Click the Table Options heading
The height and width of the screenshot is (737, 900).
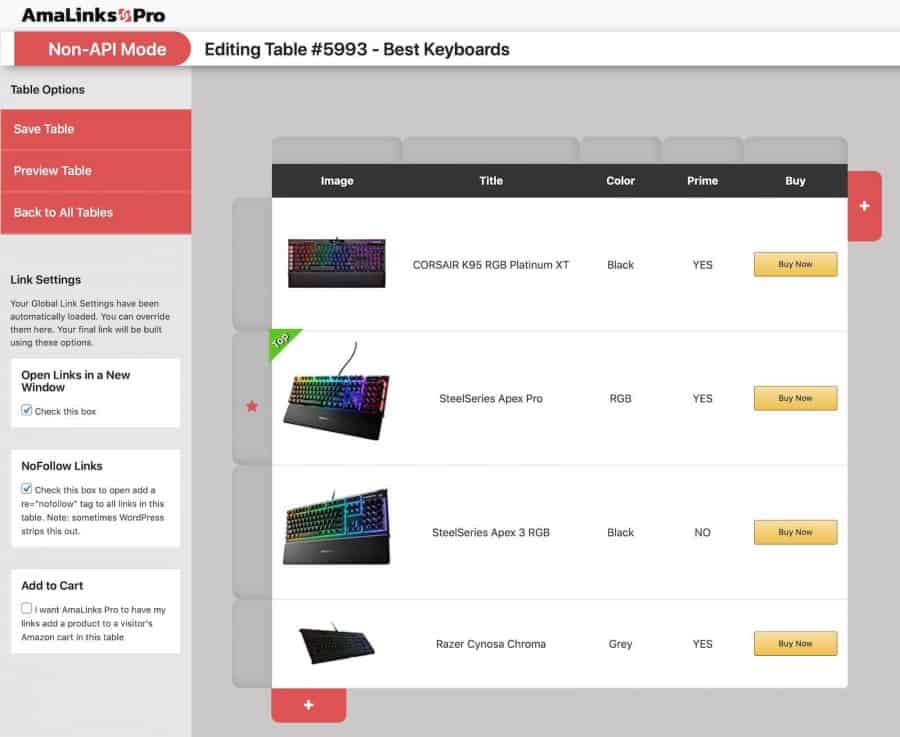click(48, 90)
